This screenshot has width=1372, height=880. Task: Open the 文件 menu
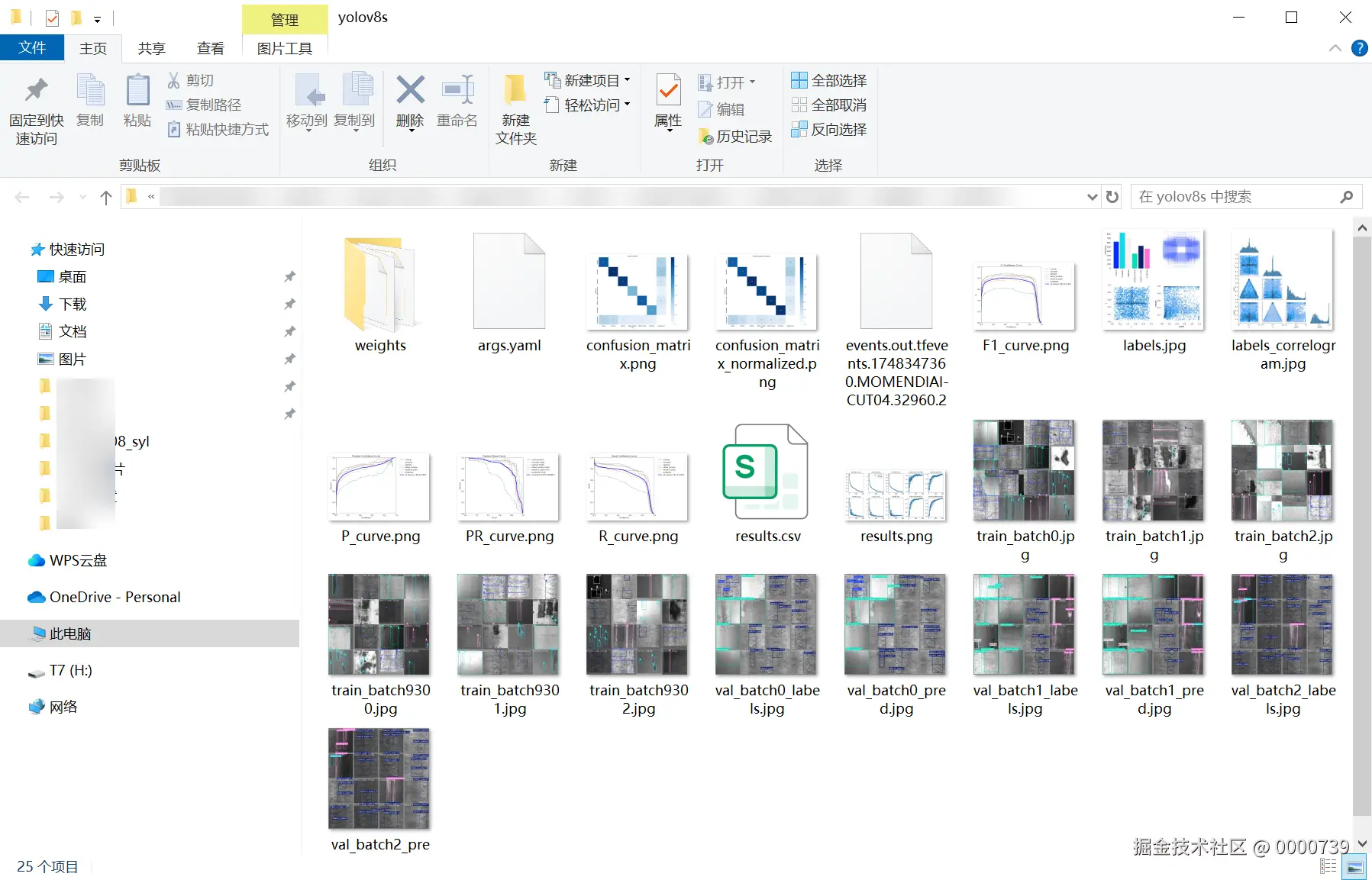(32, 47)
